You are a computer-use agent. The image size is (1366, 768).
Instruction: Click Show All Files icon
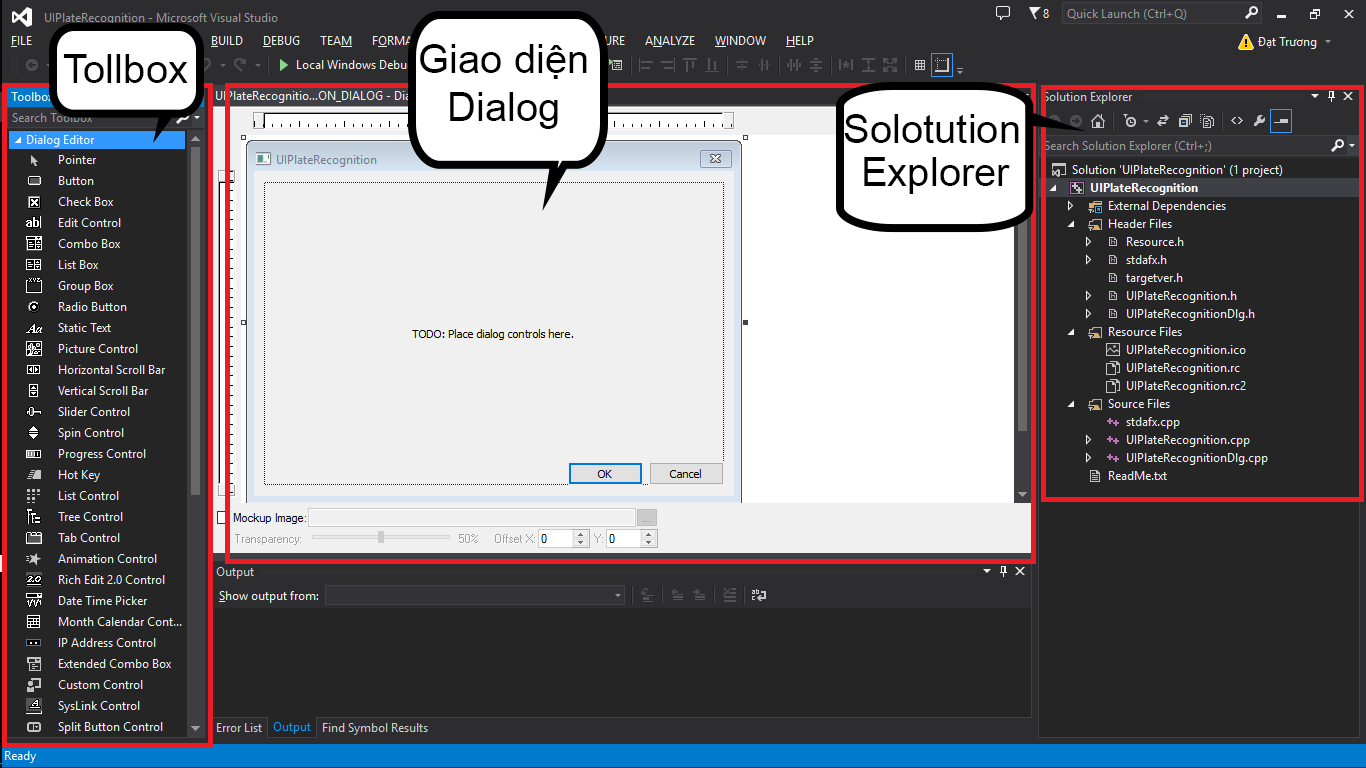coord(1207,121)
